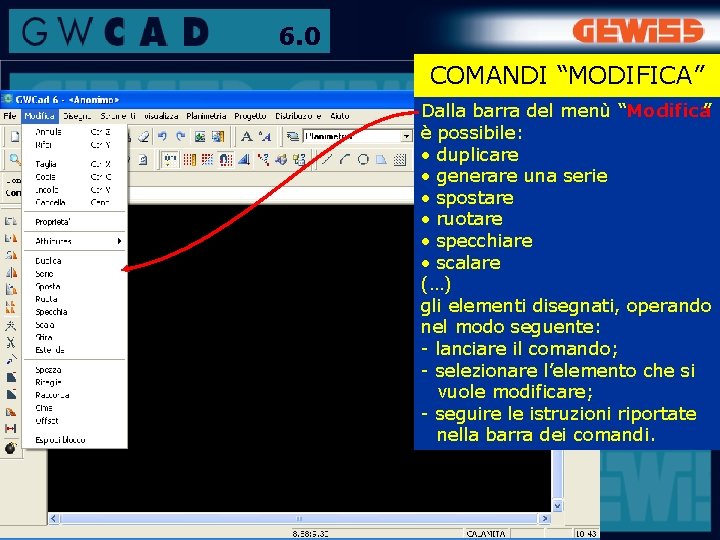The width and height of the screenshot is (720, 540).
Task: Choose Serie from the Modifica menu
Action: [74, 274]
